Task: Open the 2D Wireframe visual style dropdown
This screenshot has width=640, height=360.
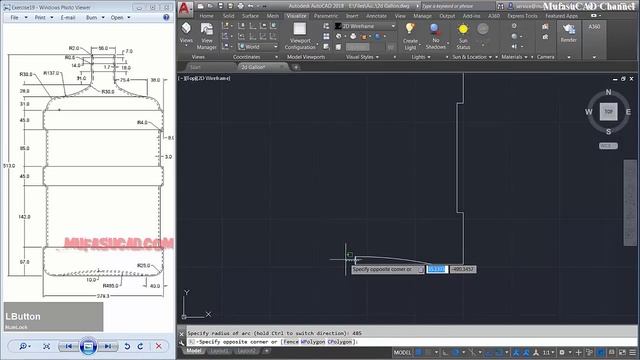Action: point(366,26)
